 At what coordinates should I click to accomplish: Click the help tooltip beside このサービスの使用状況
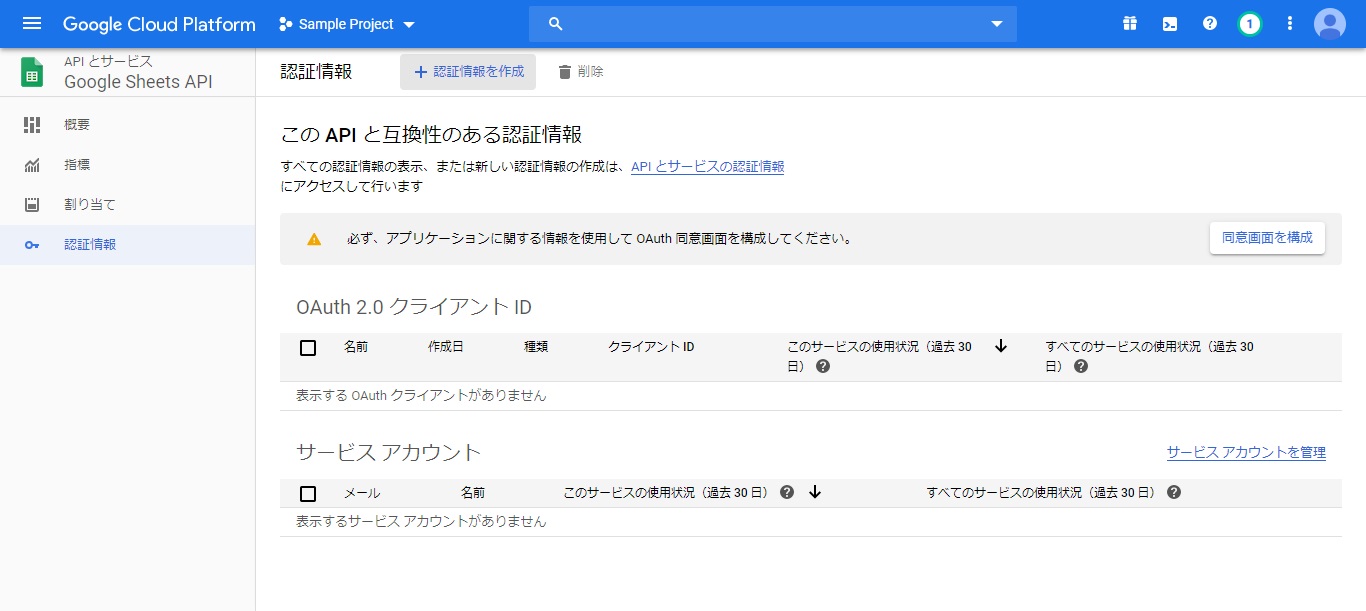click(822, 367)
